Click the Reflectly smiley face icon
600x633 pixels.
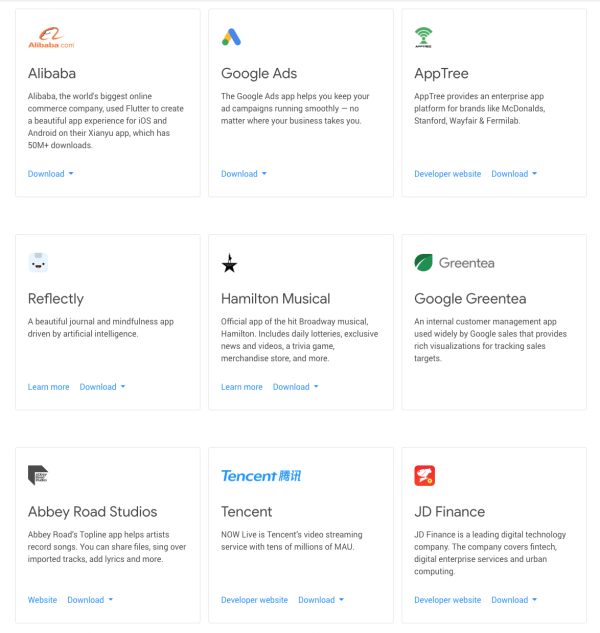38,262
